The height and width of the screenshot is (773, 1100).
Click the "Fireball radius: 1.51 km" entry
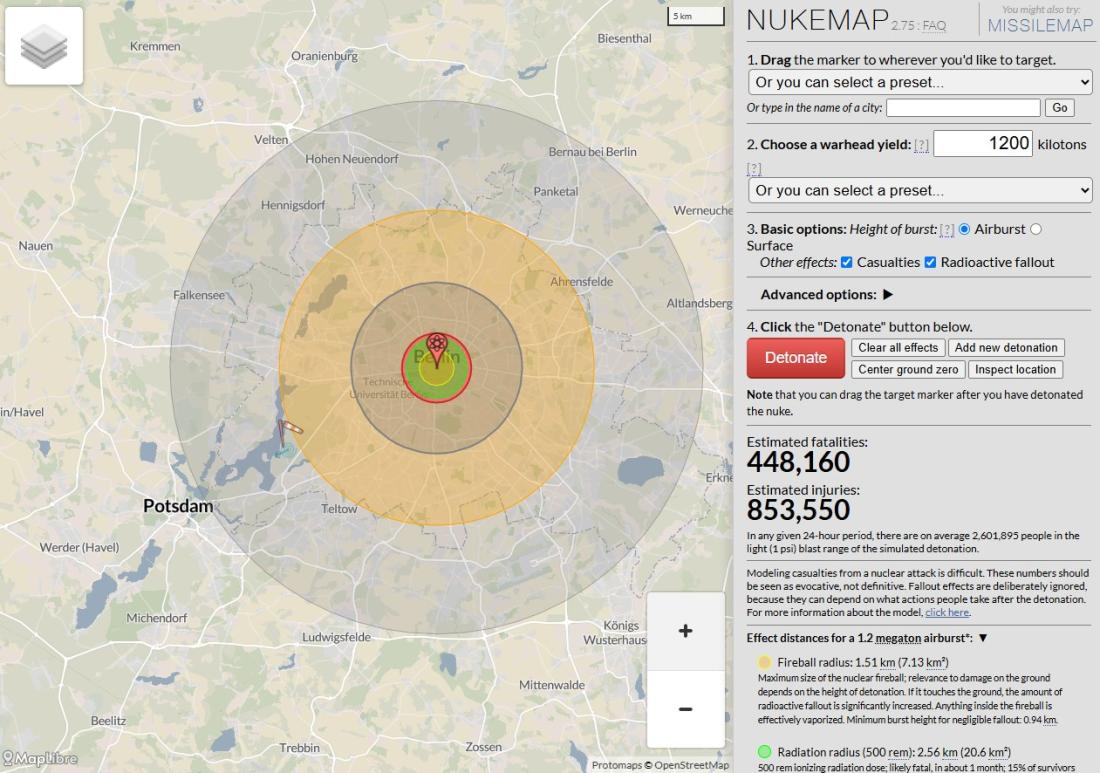(863, 662)
